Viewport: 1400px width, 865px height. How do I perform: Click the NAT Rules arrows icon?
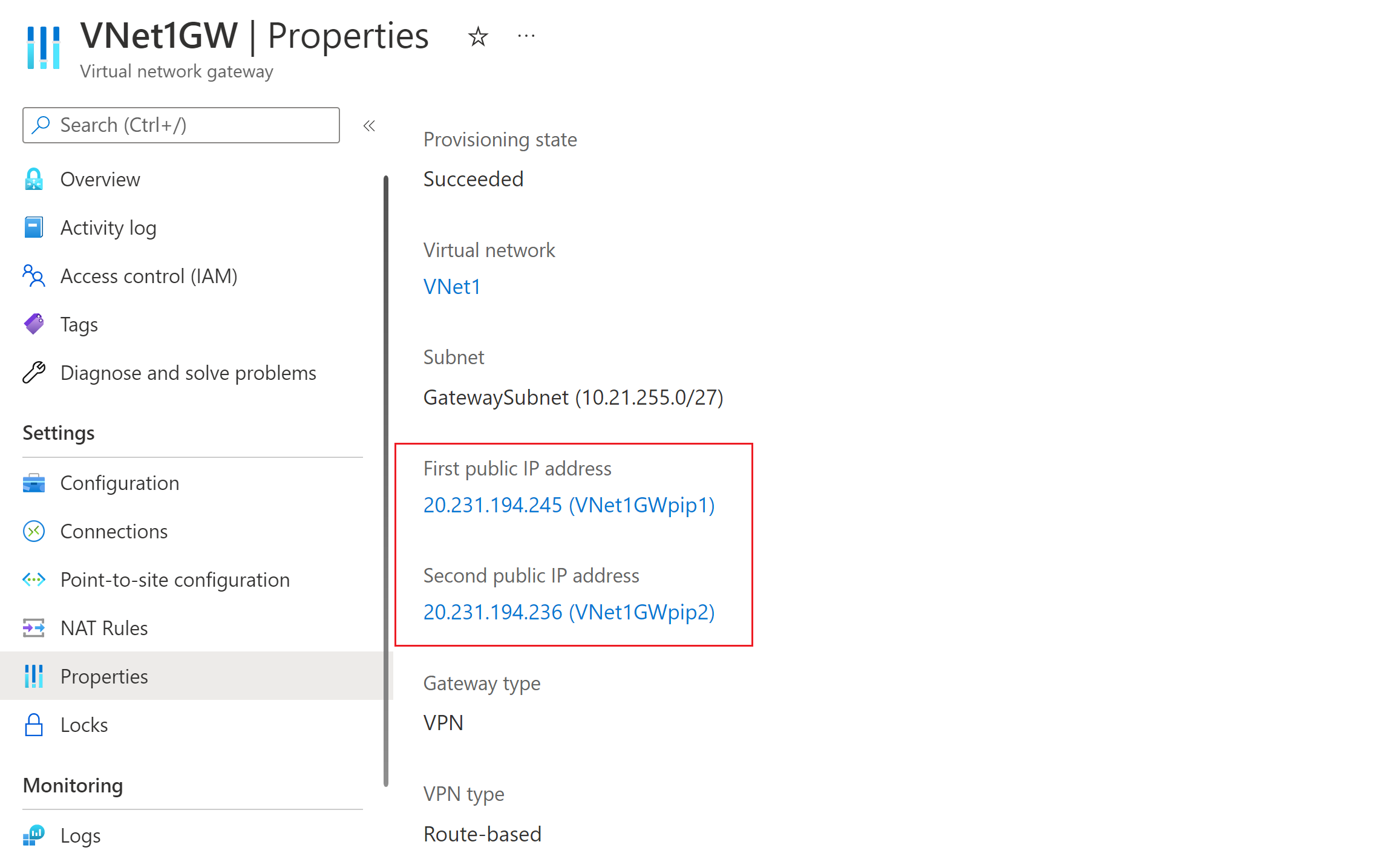click(34, 628)
